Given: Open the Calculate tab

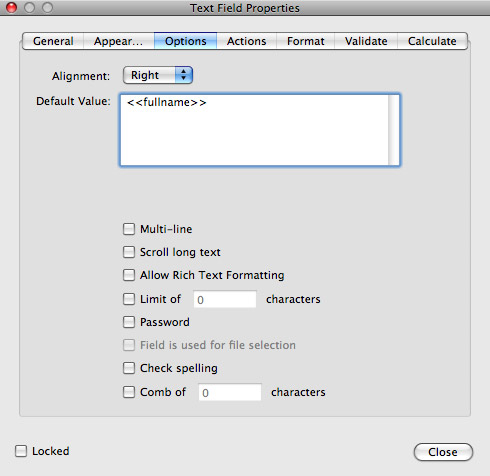Looking at the screenshot, I should tap(432, 41).
